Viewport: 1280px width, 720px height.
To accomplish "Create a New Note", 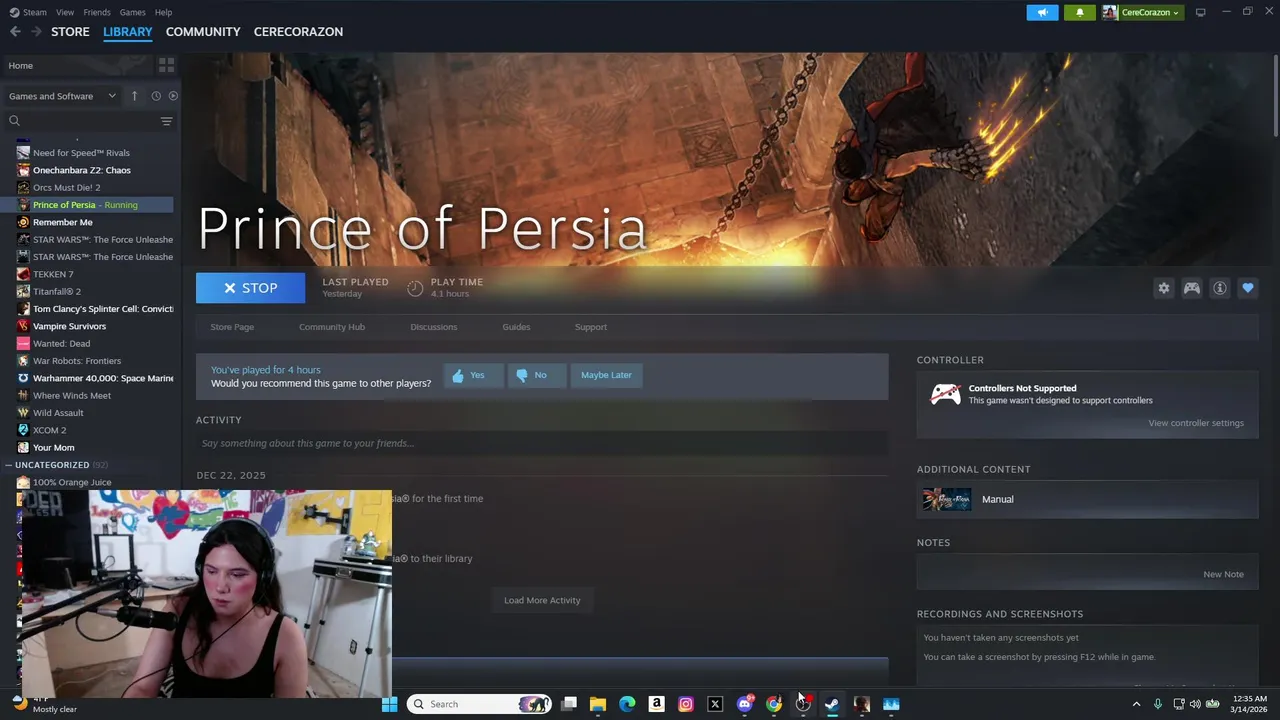I will [x=1223, y=574].
